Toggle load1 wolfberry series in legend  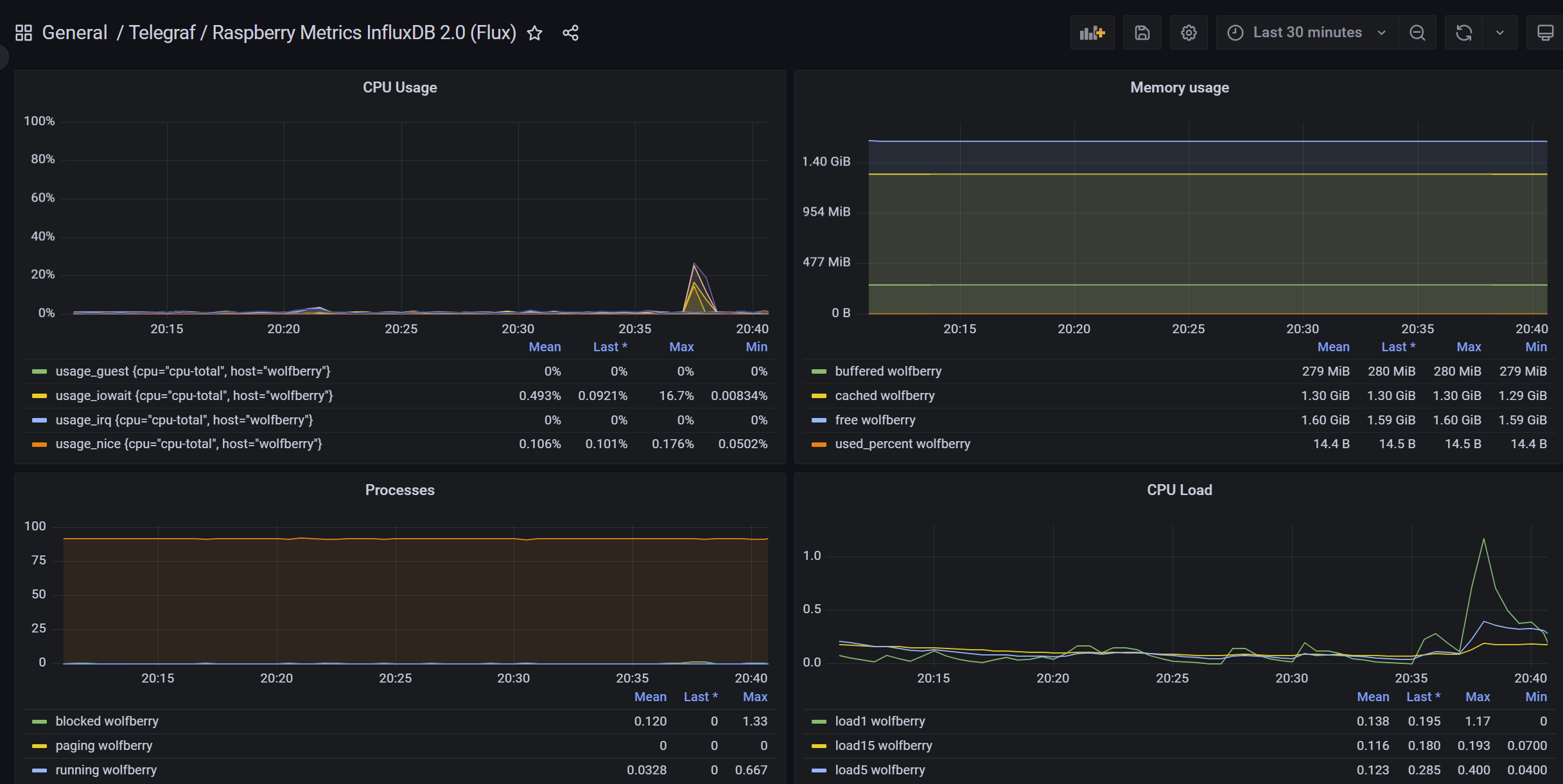(x=880, y=721)
